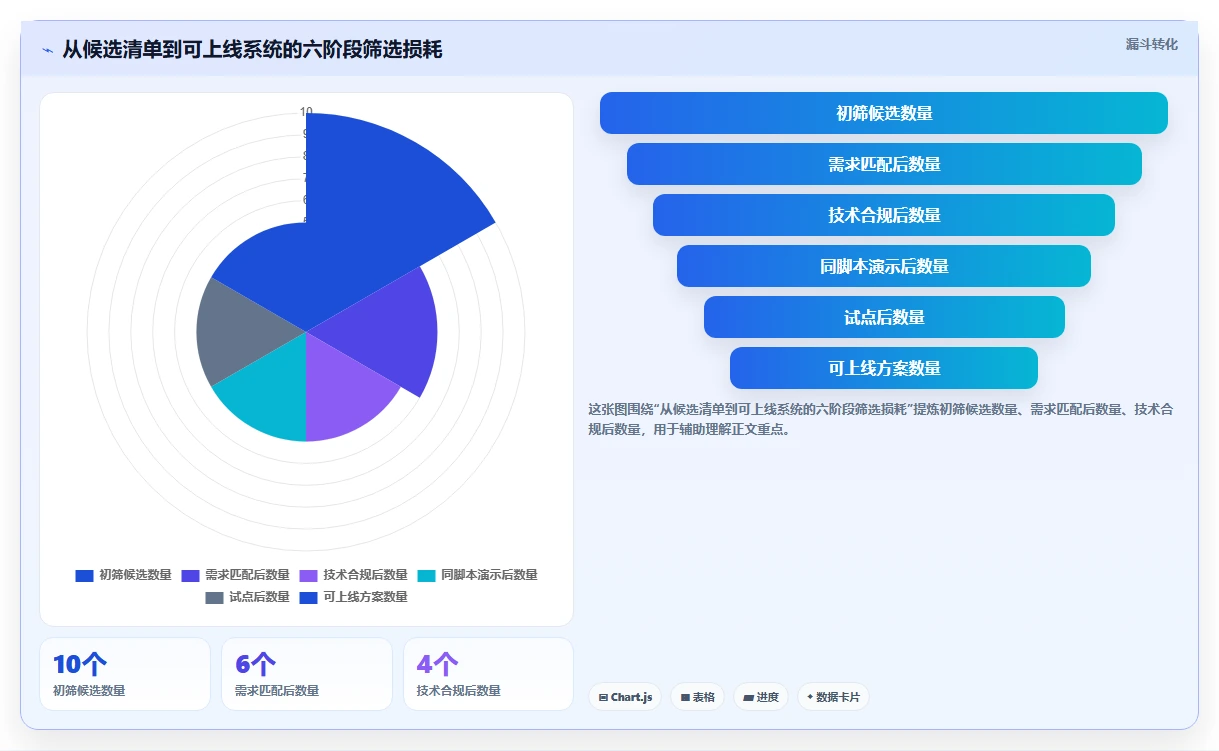The height and width of the screenshot is (751, 1219).
Task: Click the 漏斗转化 label in header
Action: coord(1151,44)
